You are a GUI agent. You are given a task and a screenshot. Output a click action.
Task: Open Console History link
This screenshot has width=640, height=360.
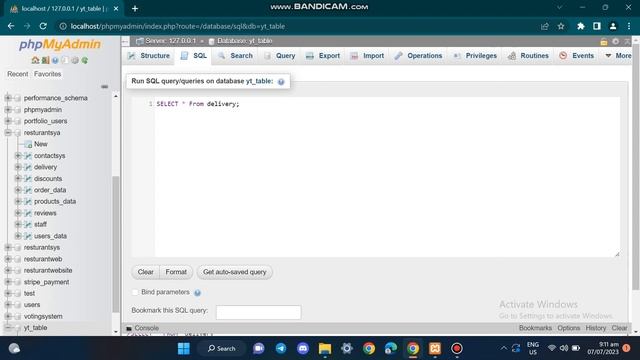pos(596,328)
